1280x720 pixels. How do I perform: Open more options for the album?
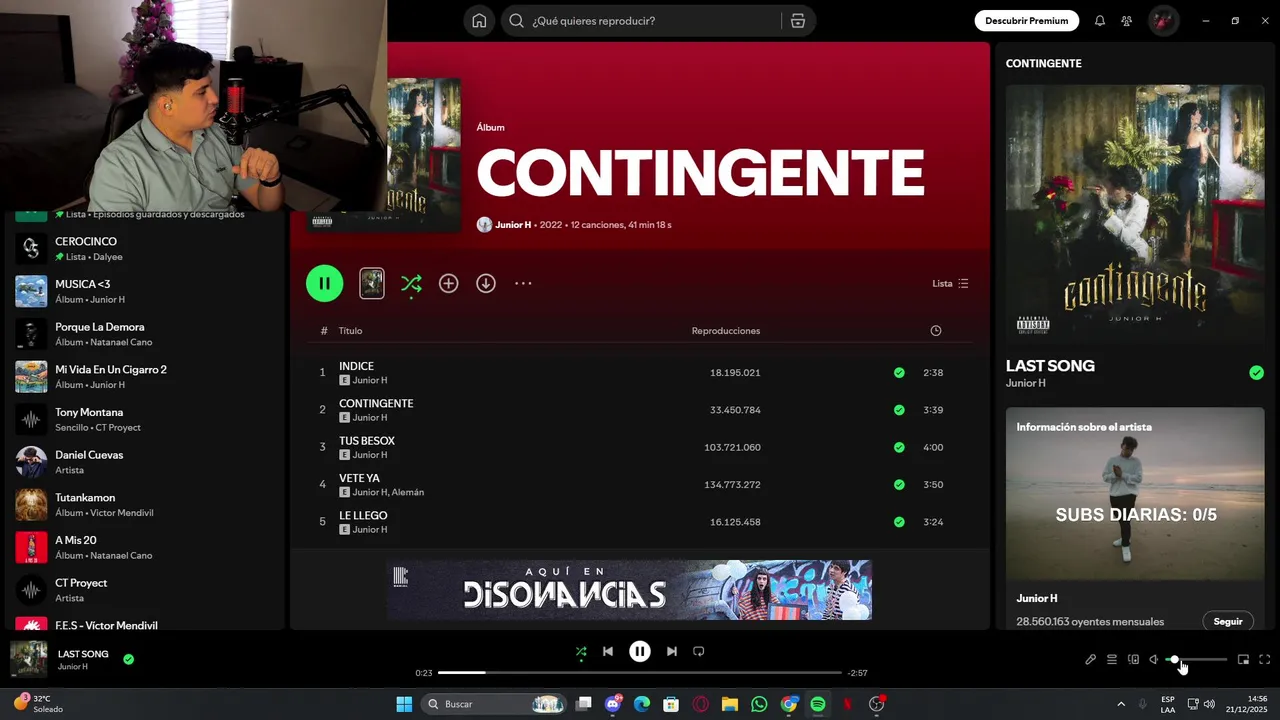pos(523,284)
